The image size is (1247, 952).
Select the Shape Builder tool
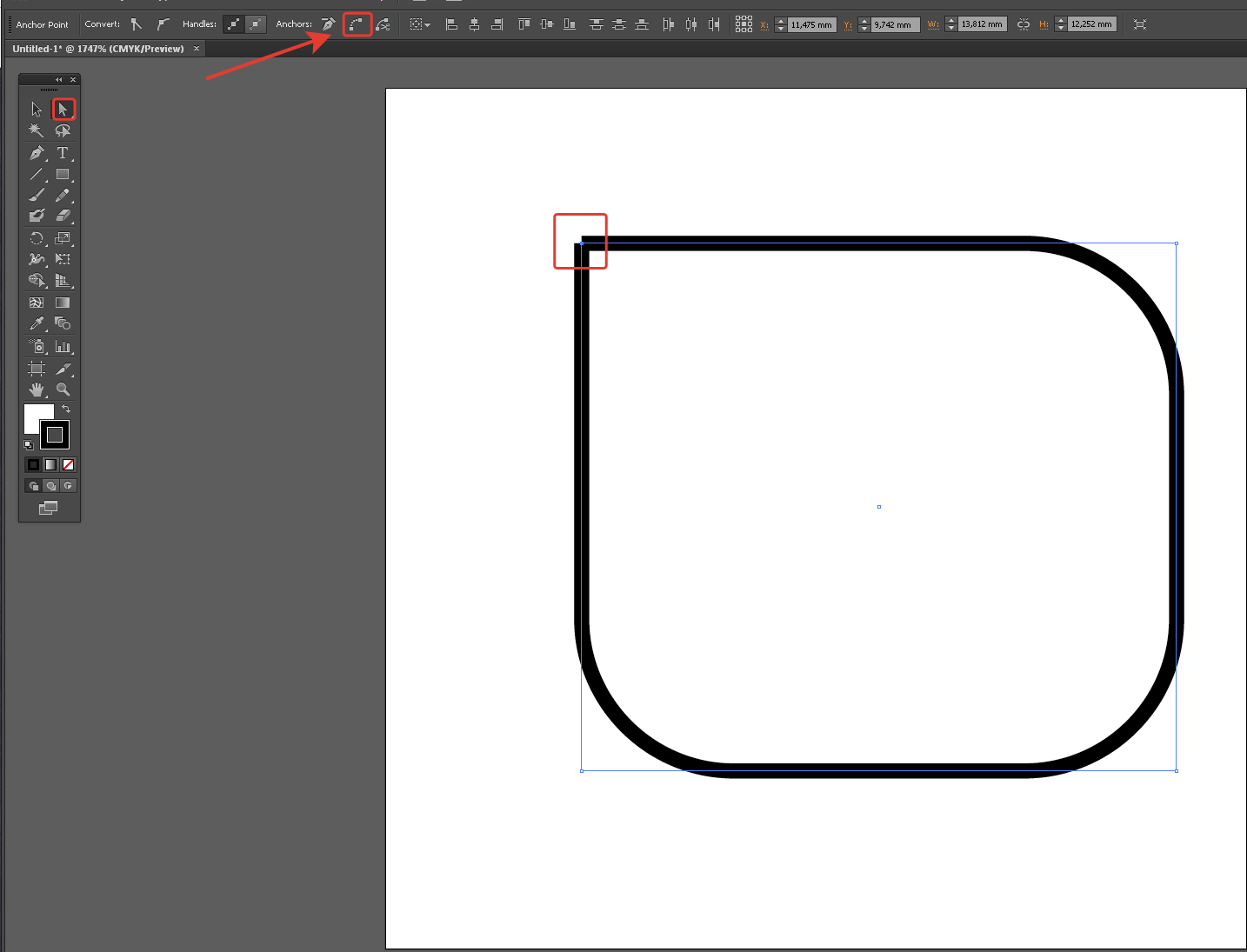tap(37, 280)
